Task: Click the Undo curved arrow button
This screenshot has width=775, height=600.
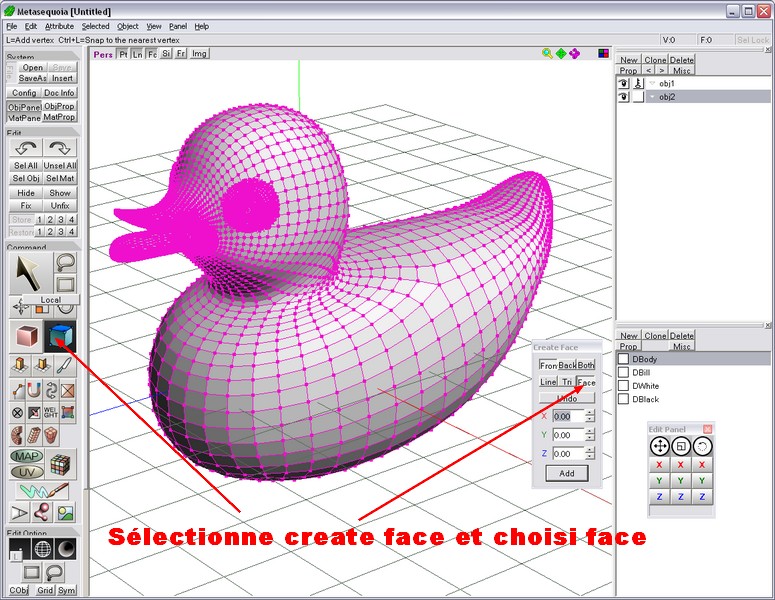Action: pyautogui.click(x=26, y=148)
